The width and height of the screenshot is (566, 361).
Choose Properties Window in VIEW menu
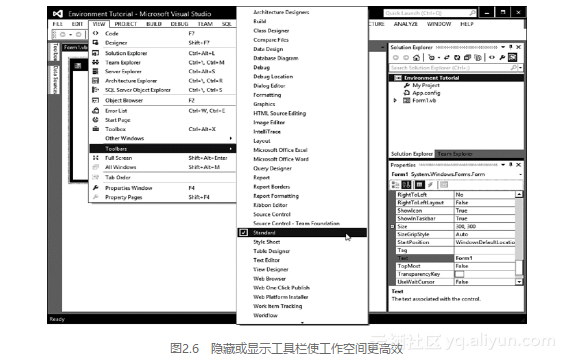[x=162, y=188]
